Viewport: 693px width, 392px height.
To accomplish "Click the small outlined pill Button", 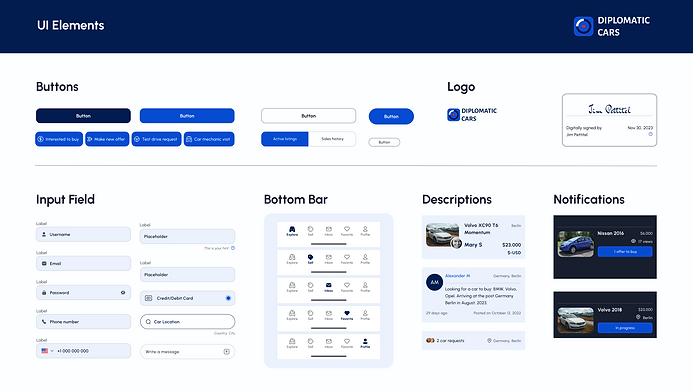I will click(x=384, y=142).
